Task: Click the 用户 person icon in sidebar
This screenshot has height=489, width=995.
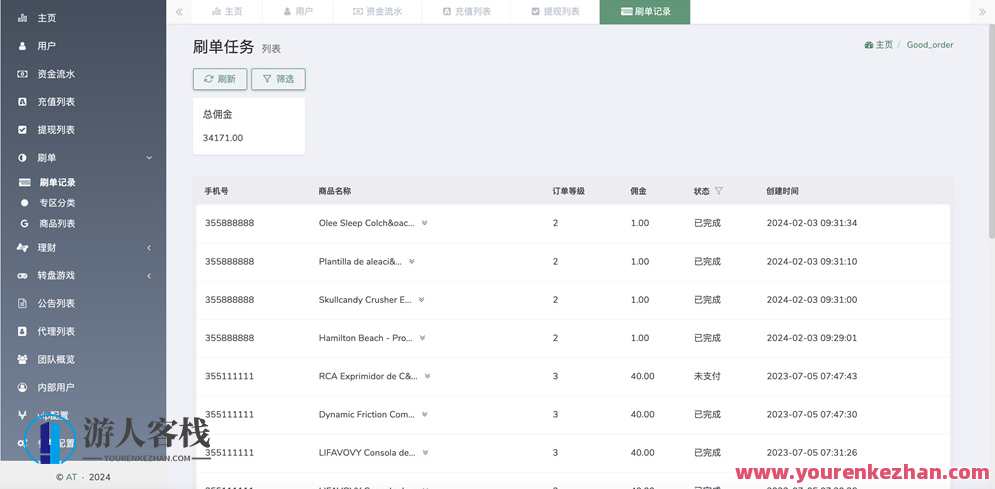Action: click(x=23, y=46)
